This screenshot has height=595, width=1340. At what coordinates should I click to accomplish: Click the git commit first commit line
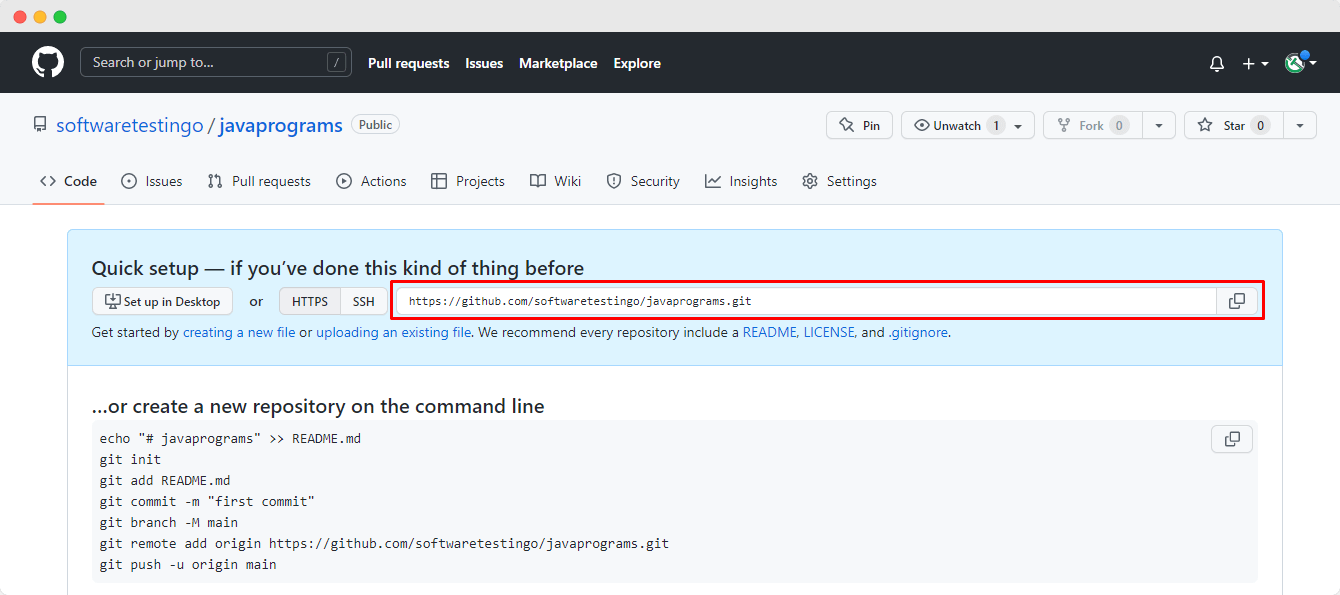(x=207, y=501)
